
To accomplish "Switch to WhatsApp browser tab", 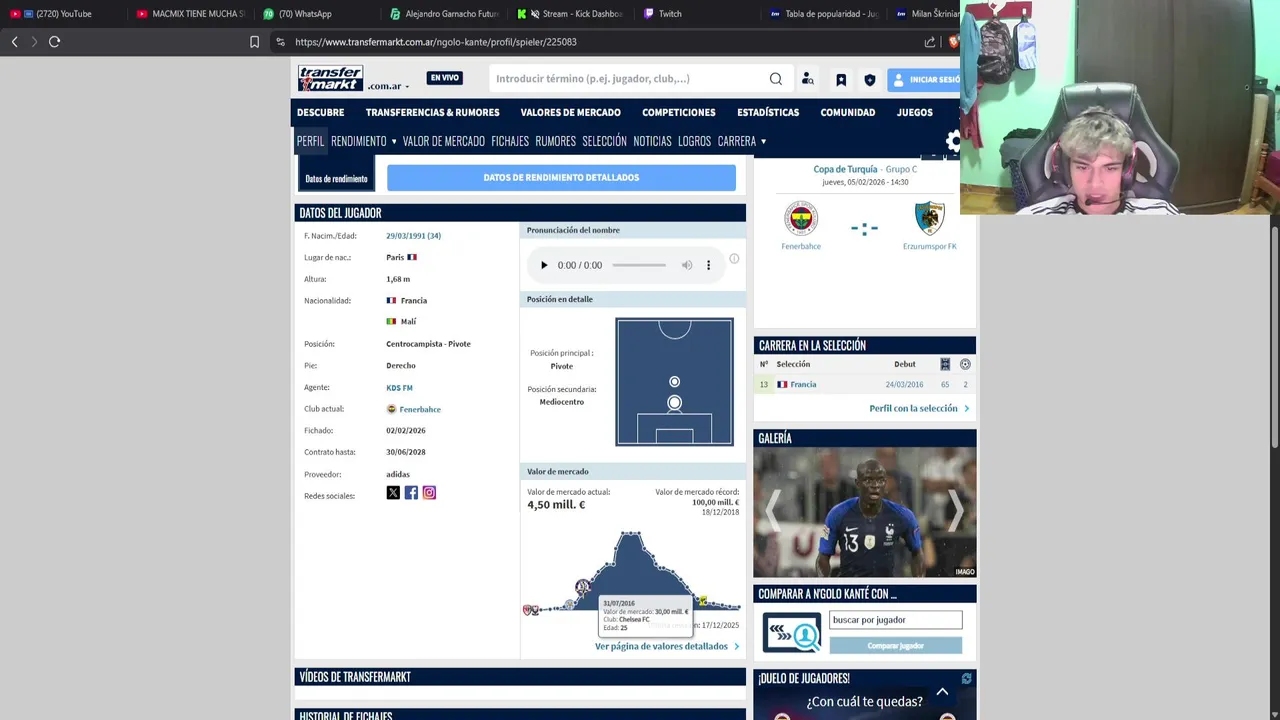I will click(x=305, y=14).
